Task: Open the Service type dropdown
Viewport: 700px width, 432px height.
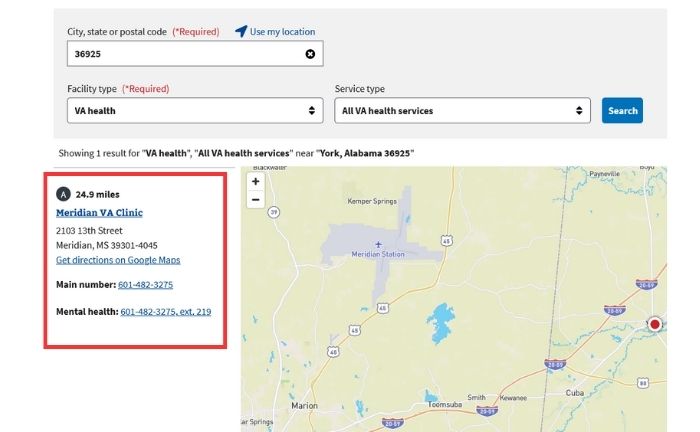Action: (x=462, y=110)
